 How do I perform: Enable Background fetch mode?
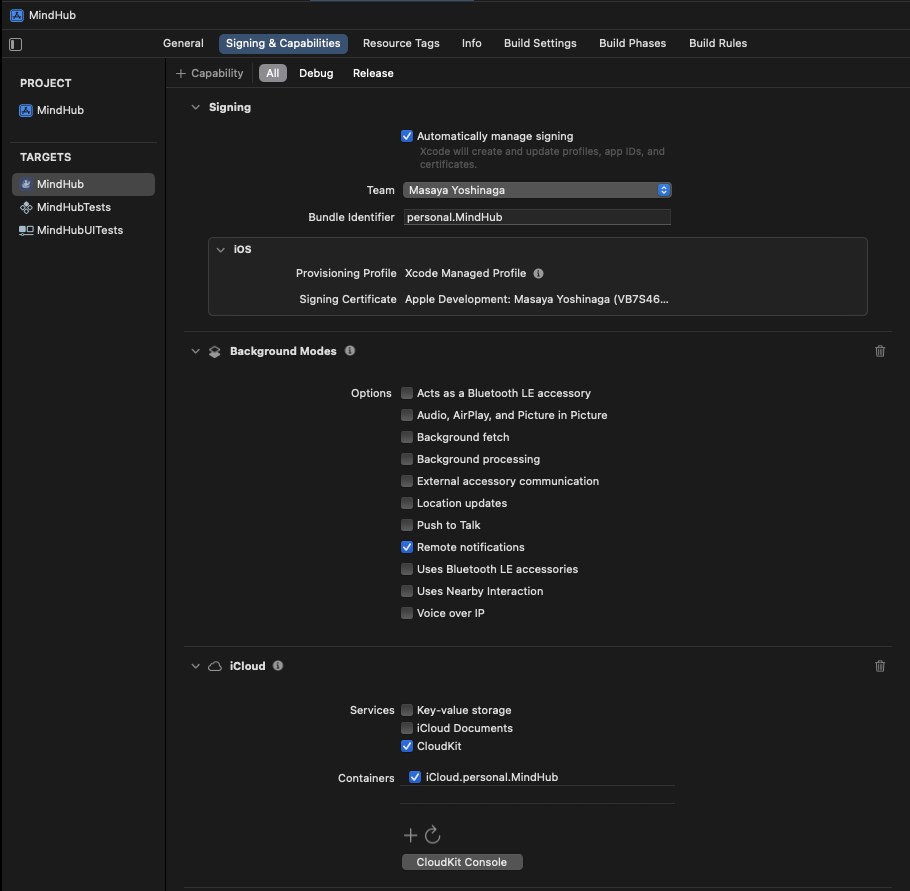[407, 438]
